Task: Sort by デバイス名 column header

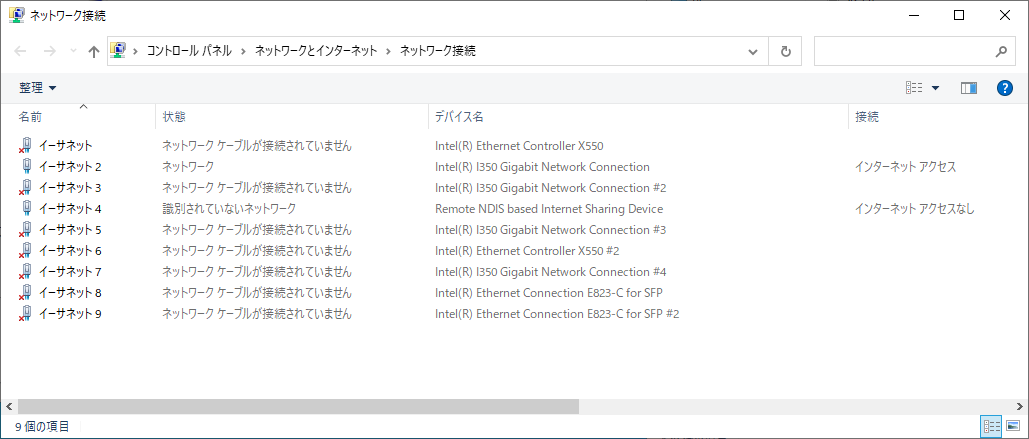Action: tap(459, 117)
